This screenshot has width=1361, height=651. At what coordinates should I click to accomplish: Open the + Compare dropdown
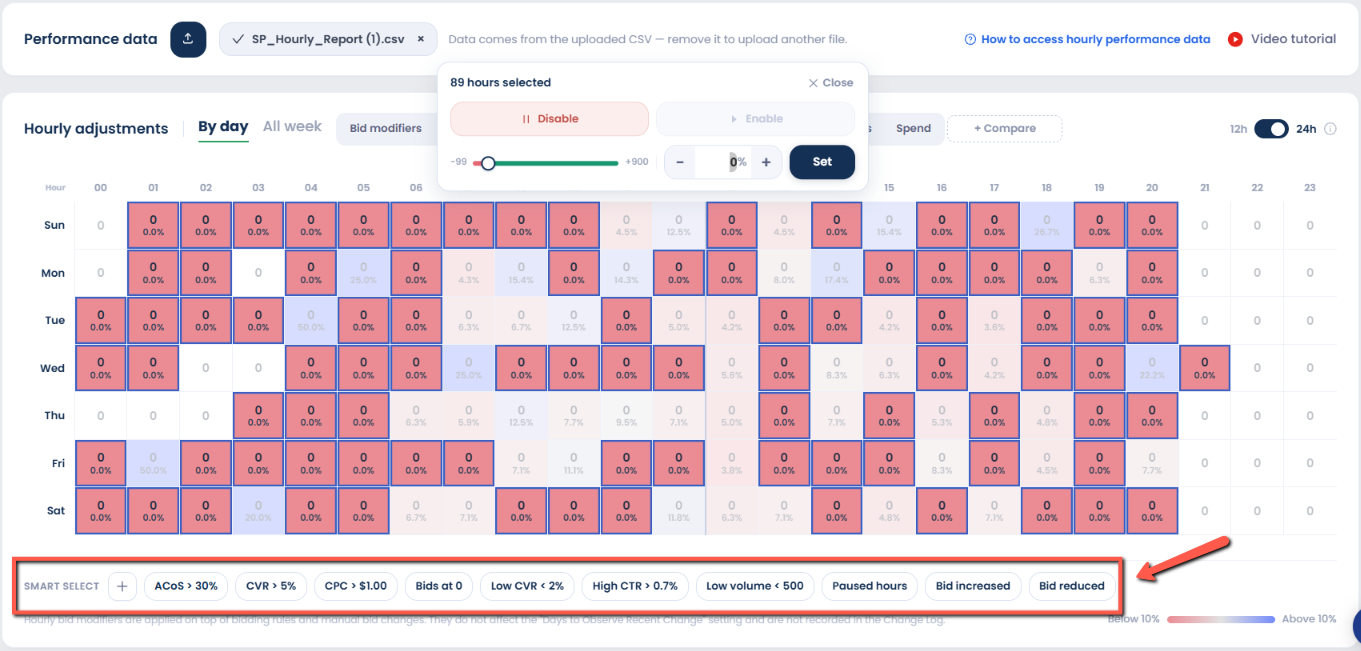point(1004,129)
